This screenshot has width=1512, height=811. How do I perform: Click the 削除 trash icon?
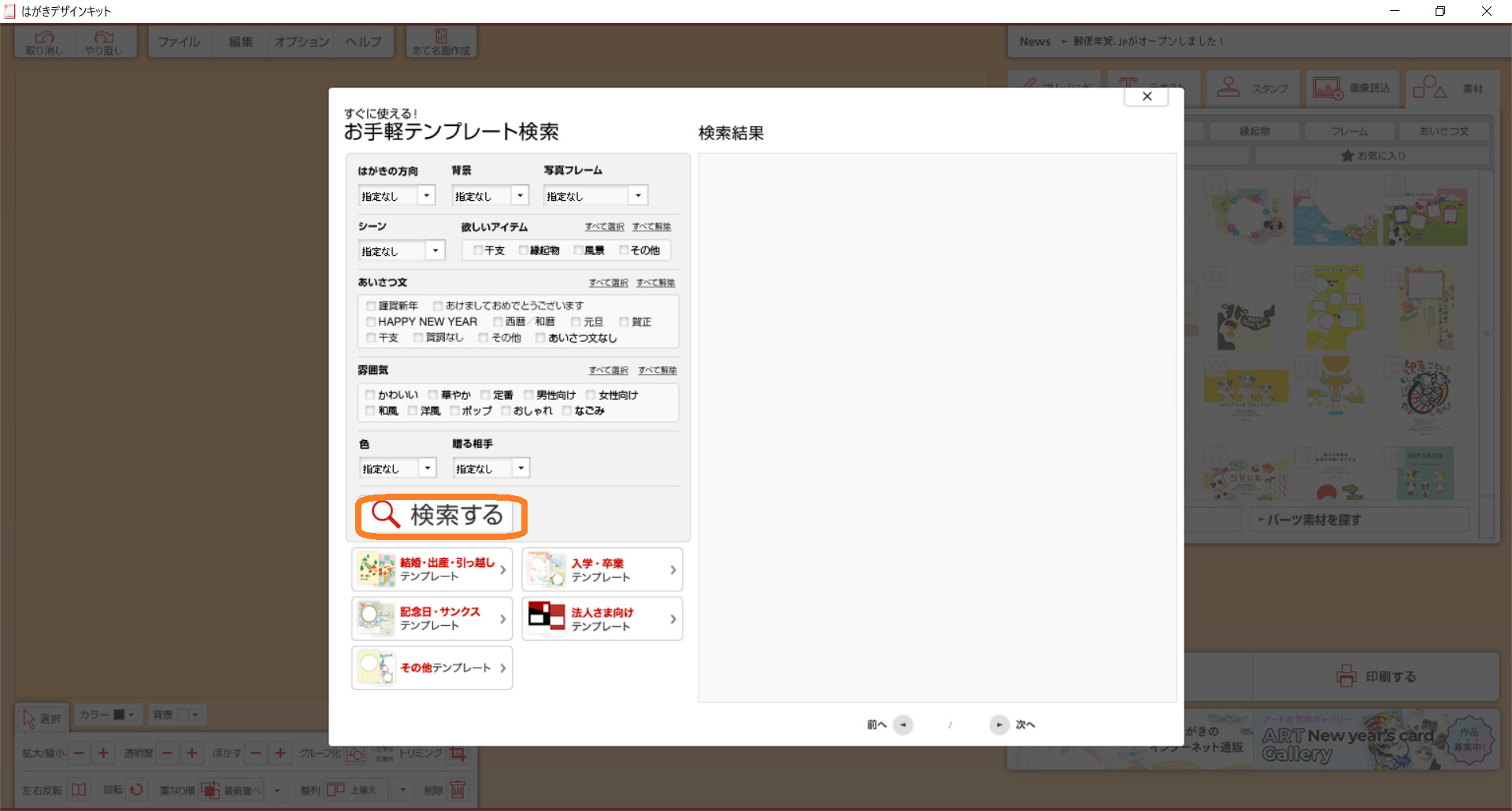click(458, 789)
